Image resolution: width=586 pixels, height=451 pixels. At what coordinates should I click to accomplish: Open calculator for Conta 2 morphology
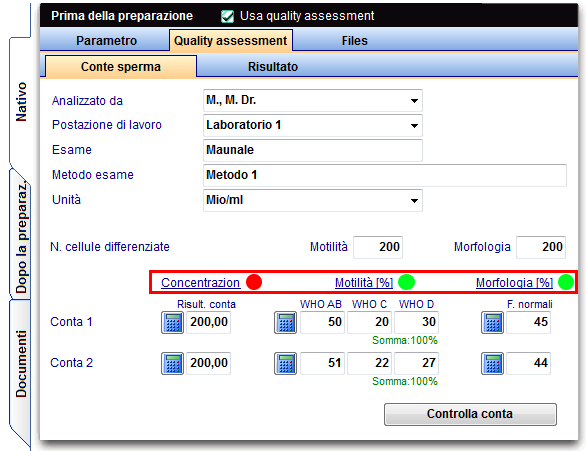pyautogui.click(x=492, y=363)
